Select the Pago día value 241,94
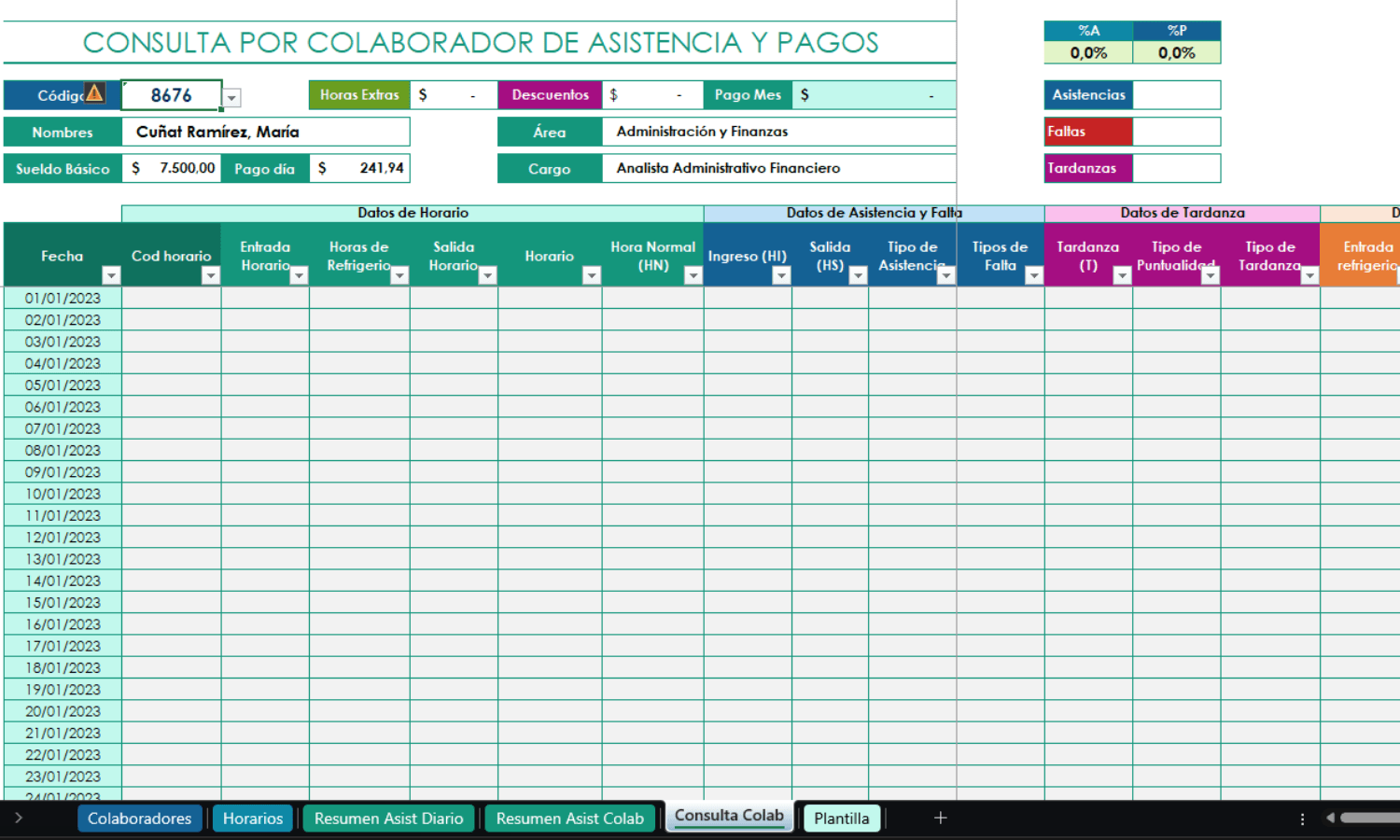1400x840 pixels. coord(359,168)
